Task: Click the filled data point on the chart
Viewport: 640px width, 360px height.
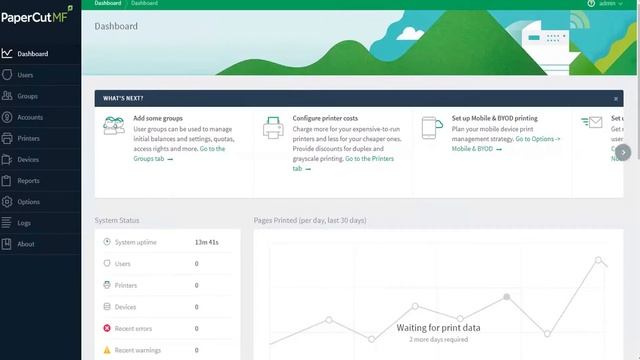Action: point(507,297)
